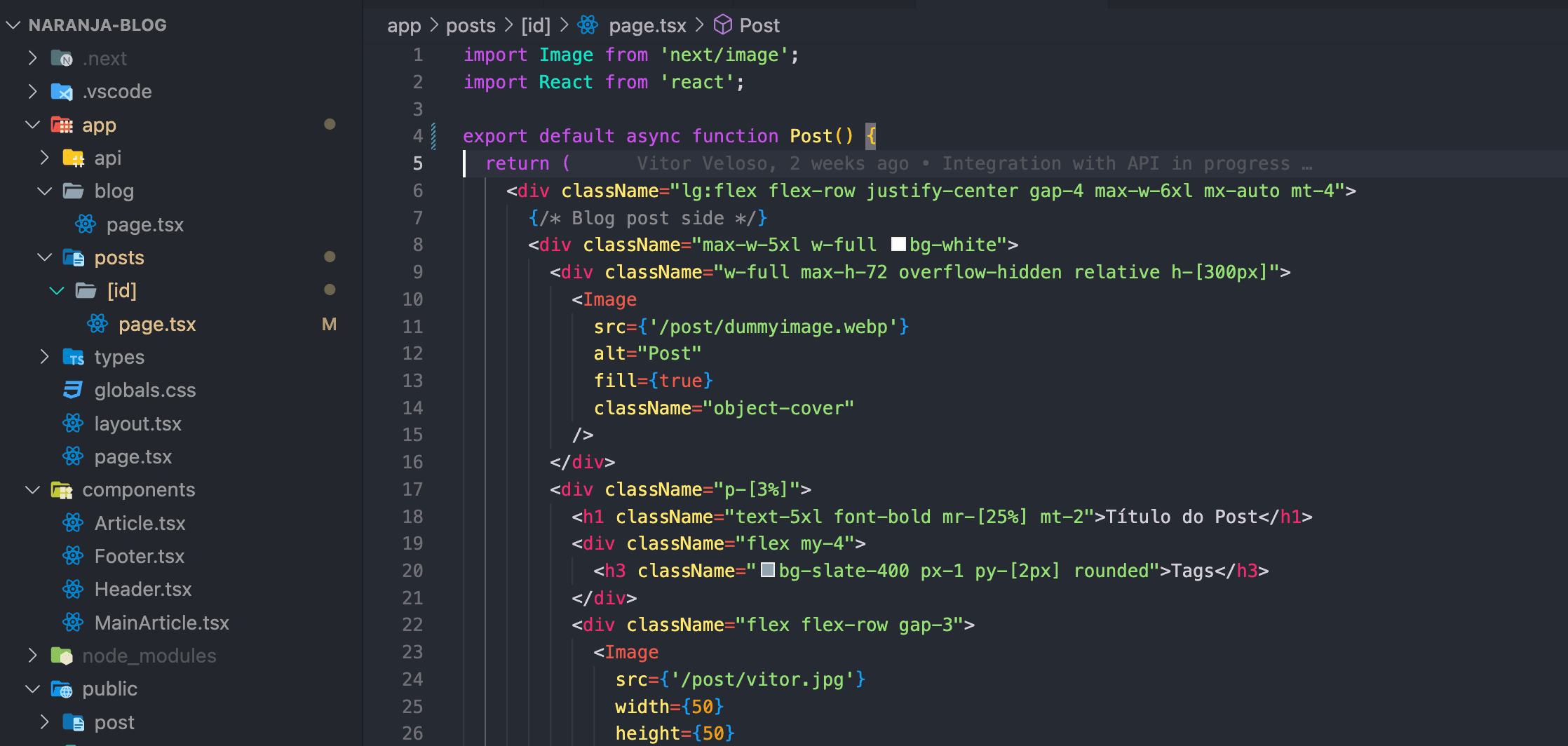Select the page.tsx breadcrumb item
Screen dimensions: 1568x746
[x=647, y=26]
